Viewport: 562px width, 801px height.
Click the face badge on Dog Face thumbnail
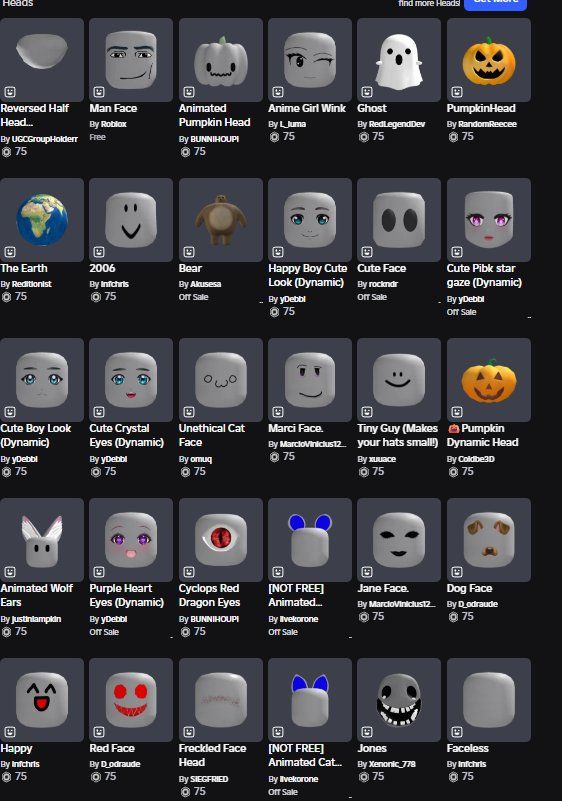pos(457,572)
